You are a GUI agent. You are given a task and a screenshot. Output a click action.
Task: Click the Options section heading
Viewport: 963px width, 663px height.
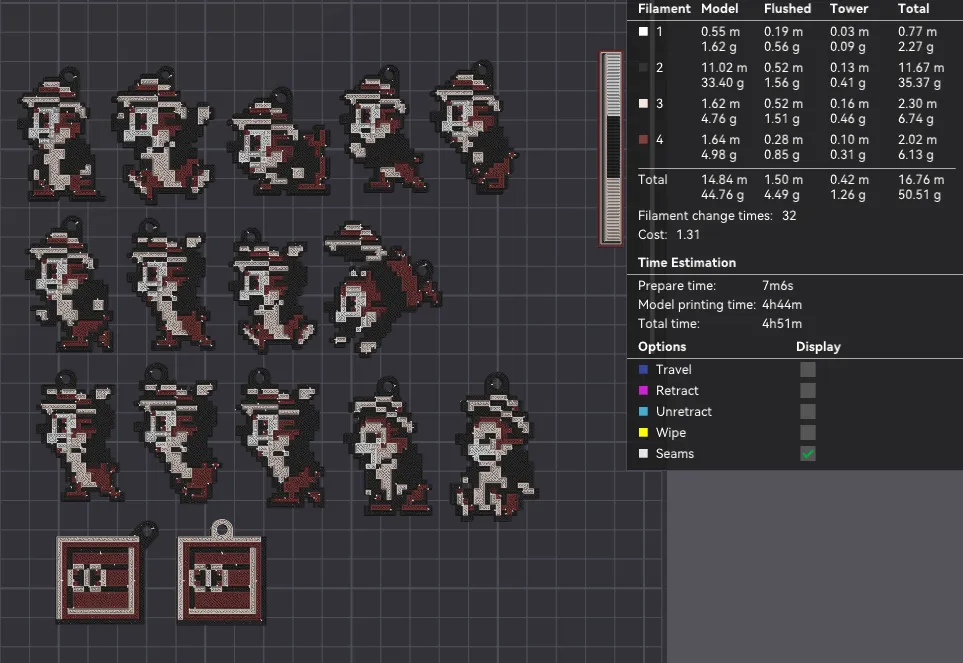tap(661, 347)
